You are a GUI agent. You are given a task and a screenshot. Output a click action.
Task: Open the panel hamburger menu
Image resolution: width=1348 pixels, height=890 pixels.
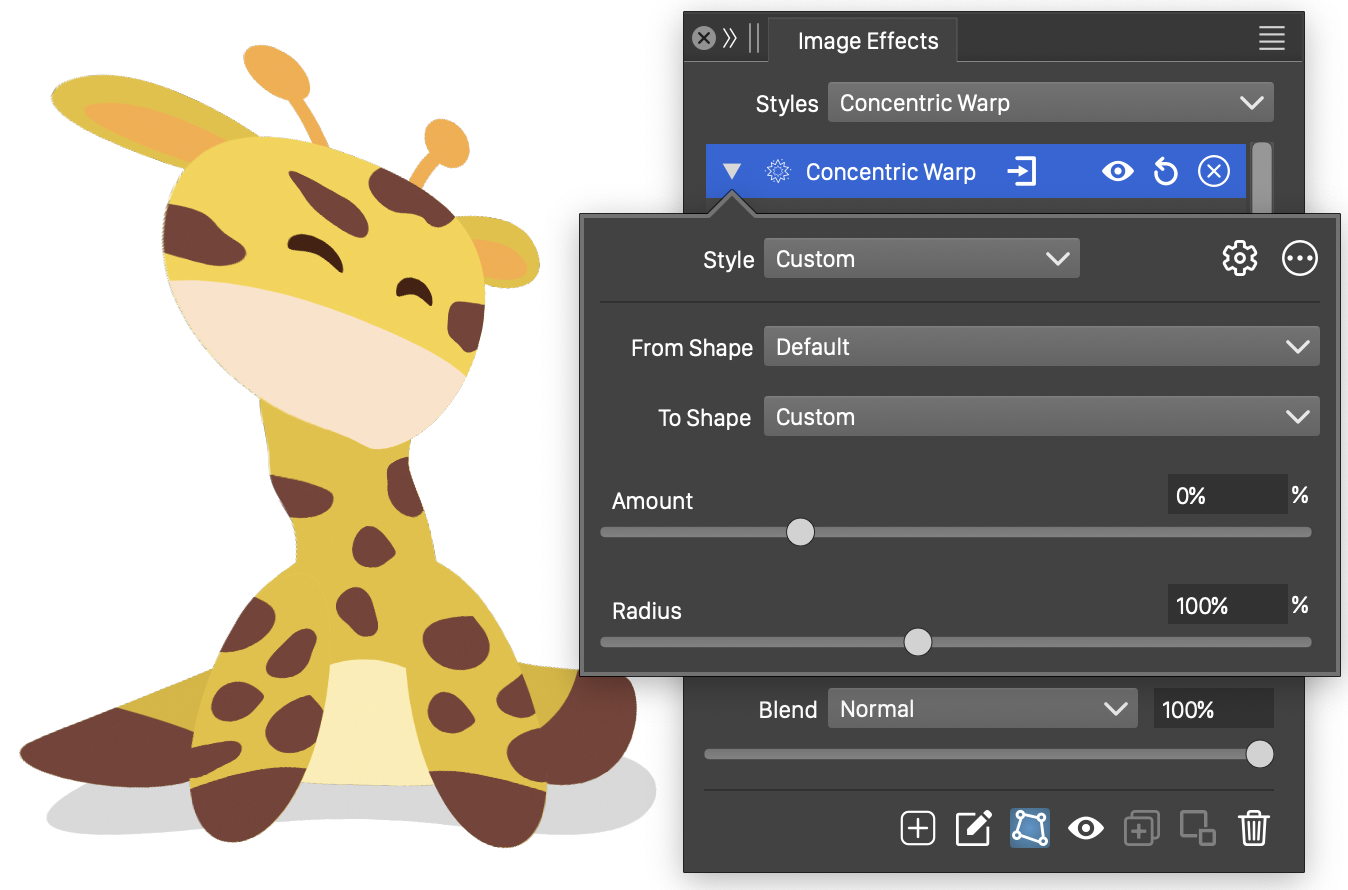(x=1271, y=39)
